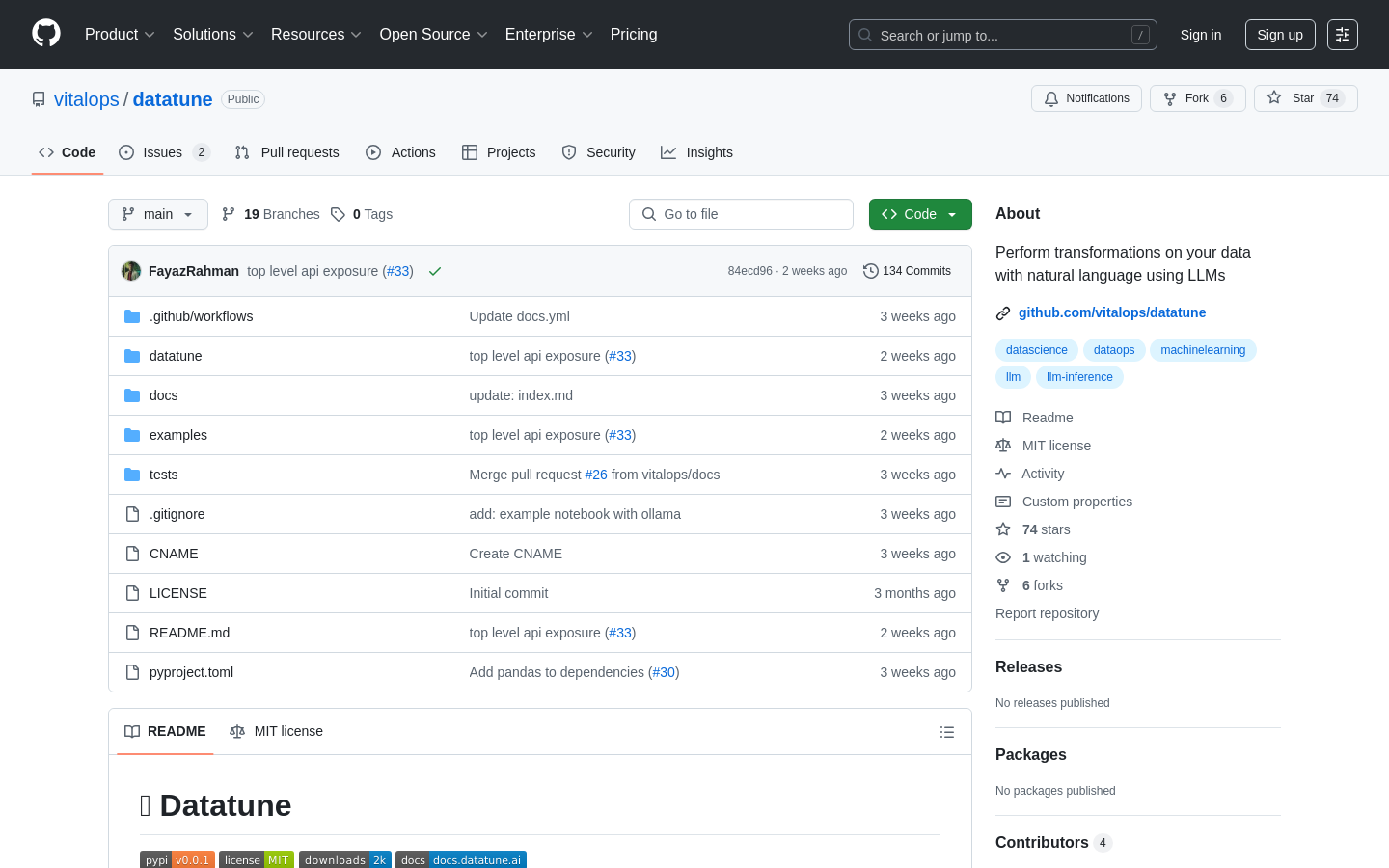Open Notifications for this repository
The width and height of the screenshot is (1389, 868).
coord(1086,98)
